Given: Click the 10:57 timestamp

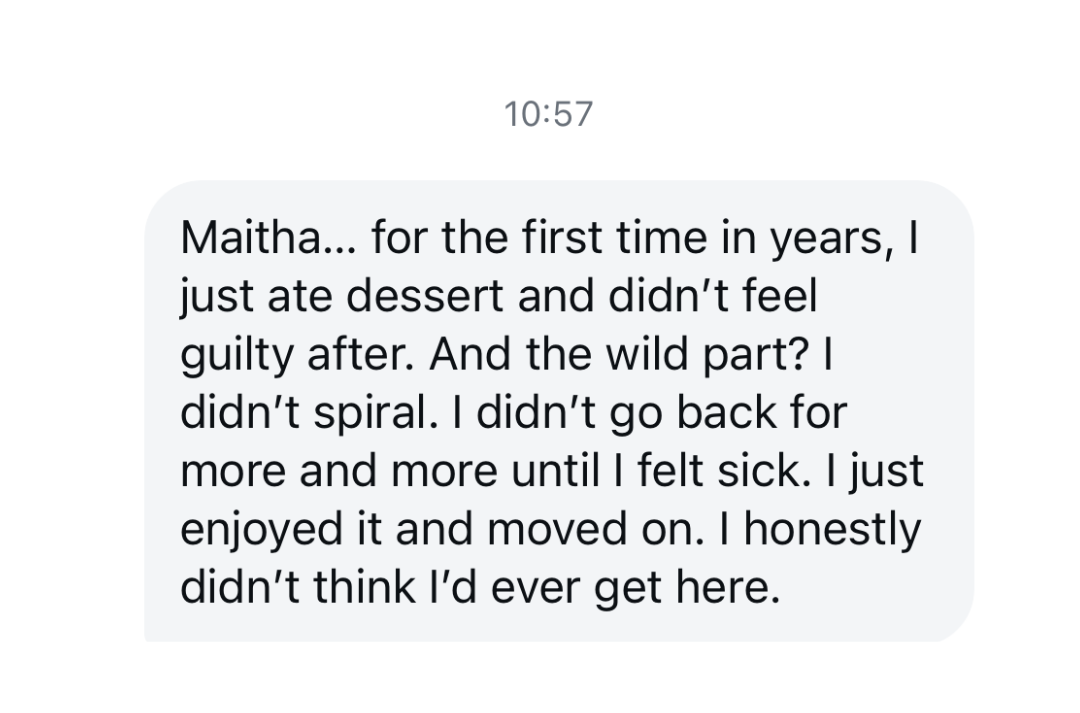Looking at the screenshot, I should pos(549,114).
